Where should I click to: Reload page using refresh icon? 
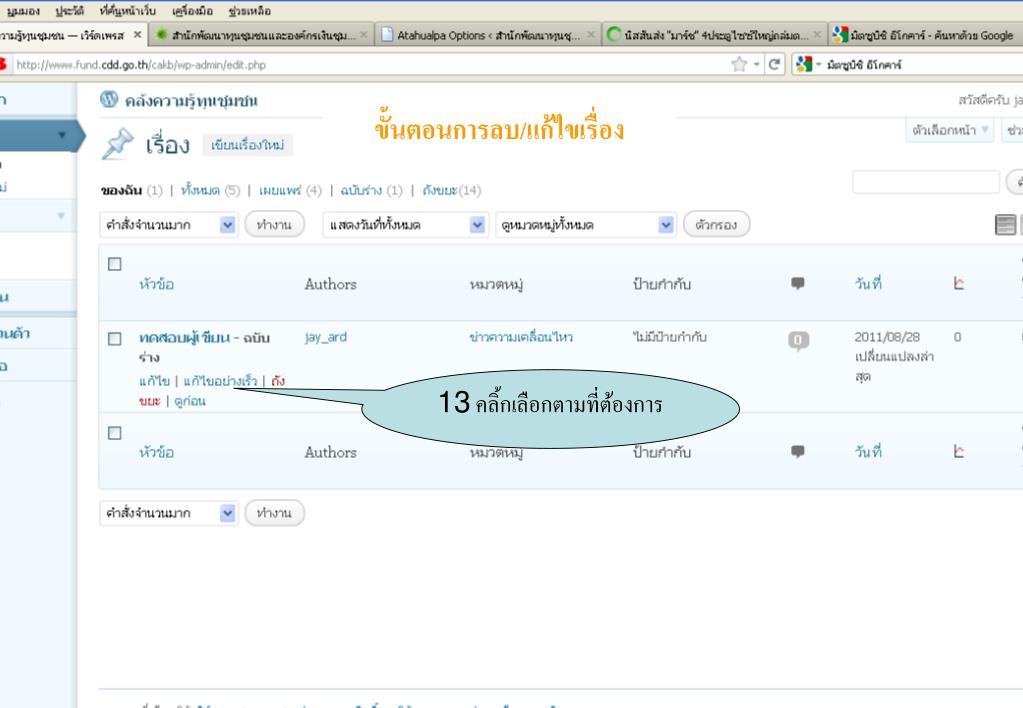tap(774, 64)
